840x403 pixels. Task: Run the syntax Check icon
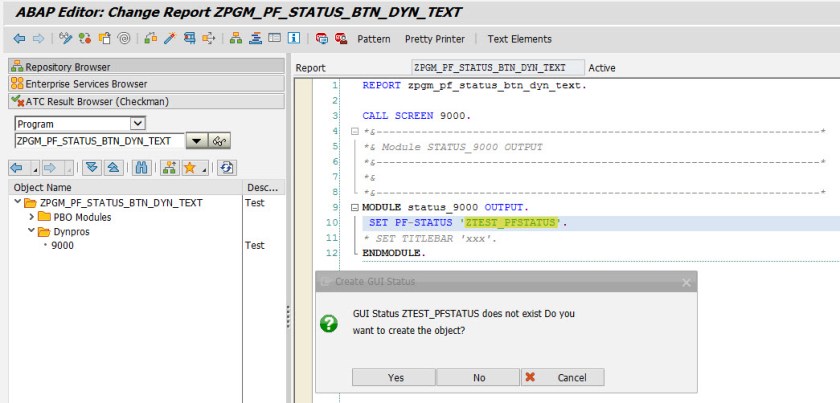pyautogui.click(x=151, y=39)
